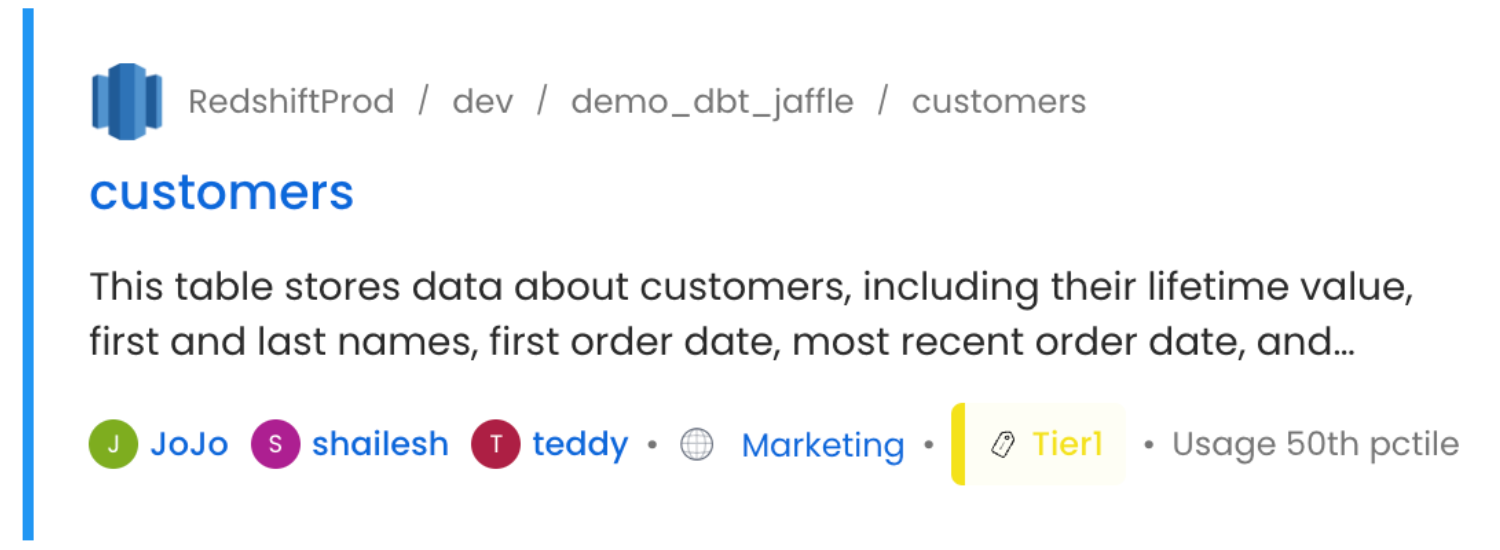Image resolution: width=1500 pixels, height=550 pixels.
Task: Open the Marketing domain link
Action: [x=822, y=445]
